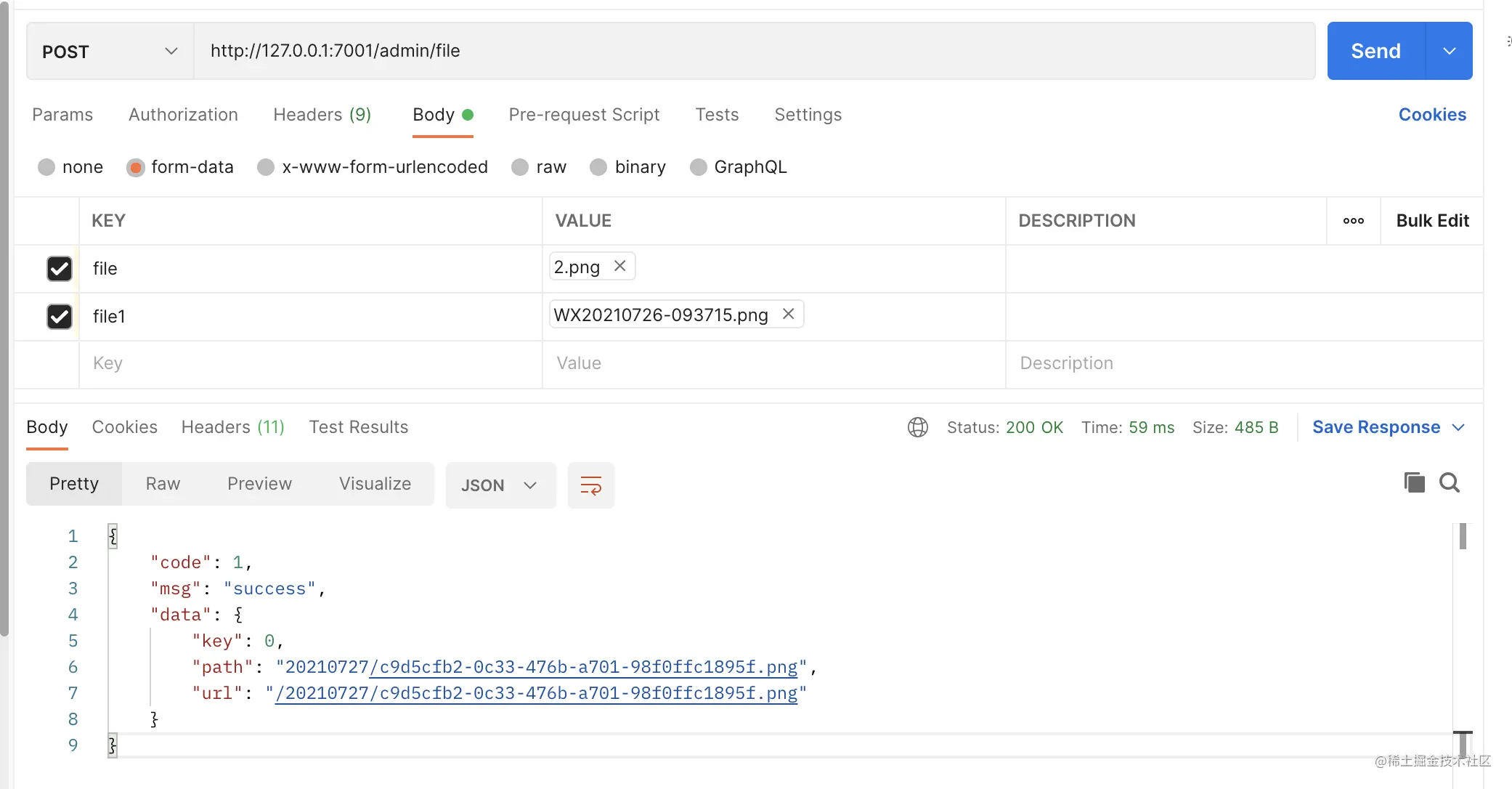Open the request Settings tab
Image resolution: width=1512 pixels, height=789 pixels.
coord(808,115)
